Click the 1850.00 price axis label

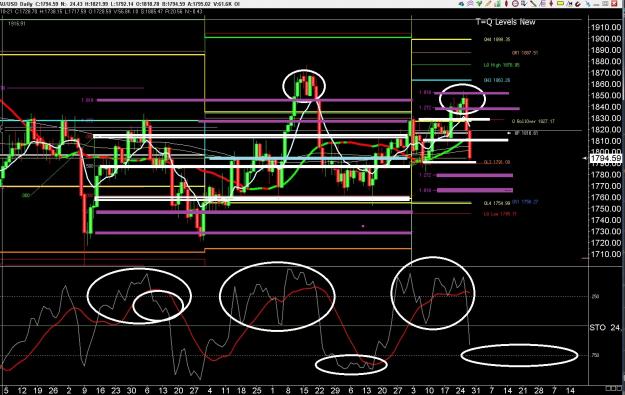click(x=605, y=96)
